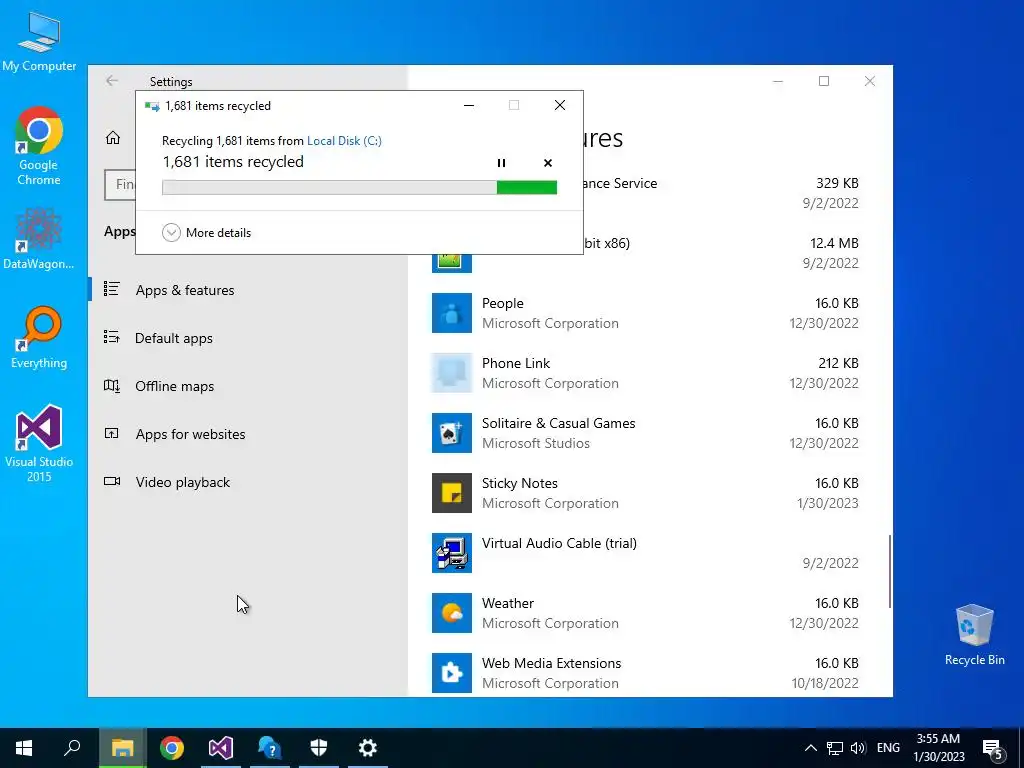The width and height of the screenshot is (1024, 768).
Task: Open Recycle Bin on desktop
Action: (974, 634)
